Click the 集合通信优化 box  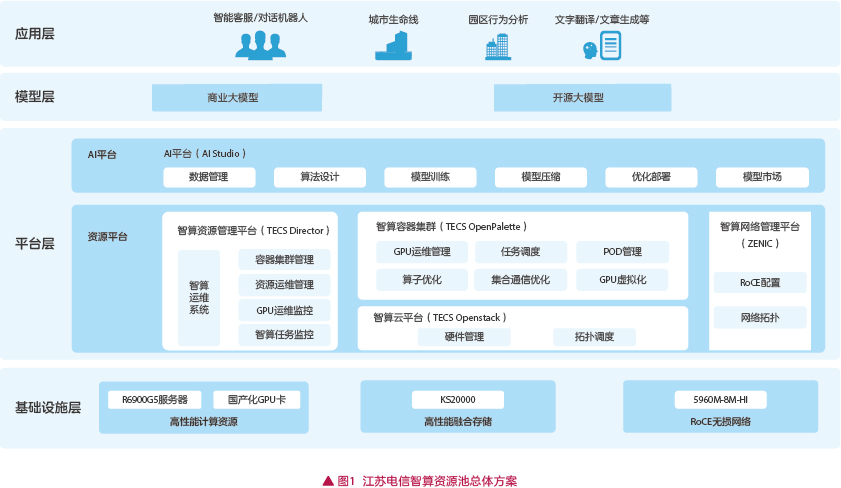pos(520,279)
